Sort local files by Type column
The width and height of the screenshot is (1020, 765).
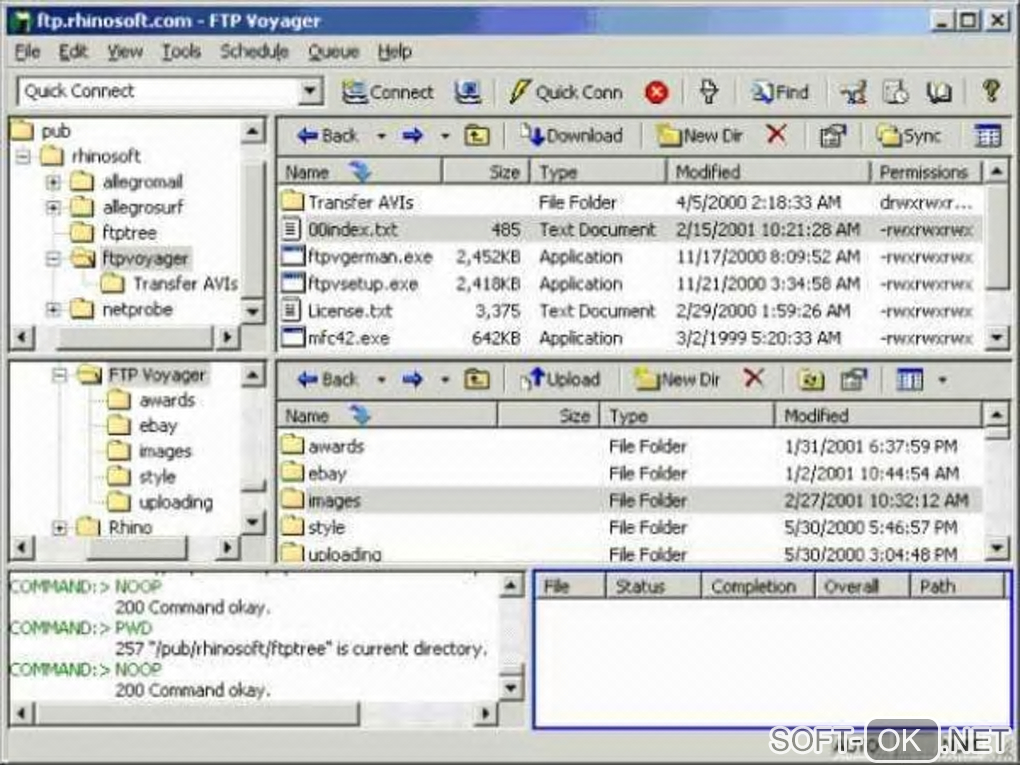[687, 416]
